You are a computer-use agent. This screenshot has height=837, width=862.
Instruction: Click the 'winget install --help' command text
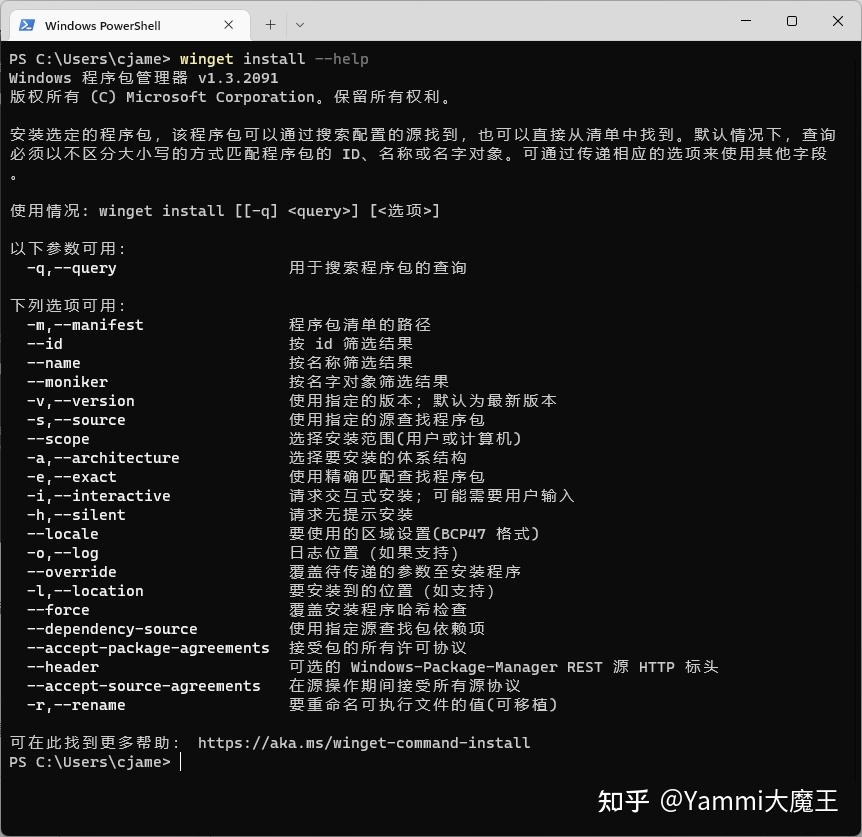tap(274, 59)
